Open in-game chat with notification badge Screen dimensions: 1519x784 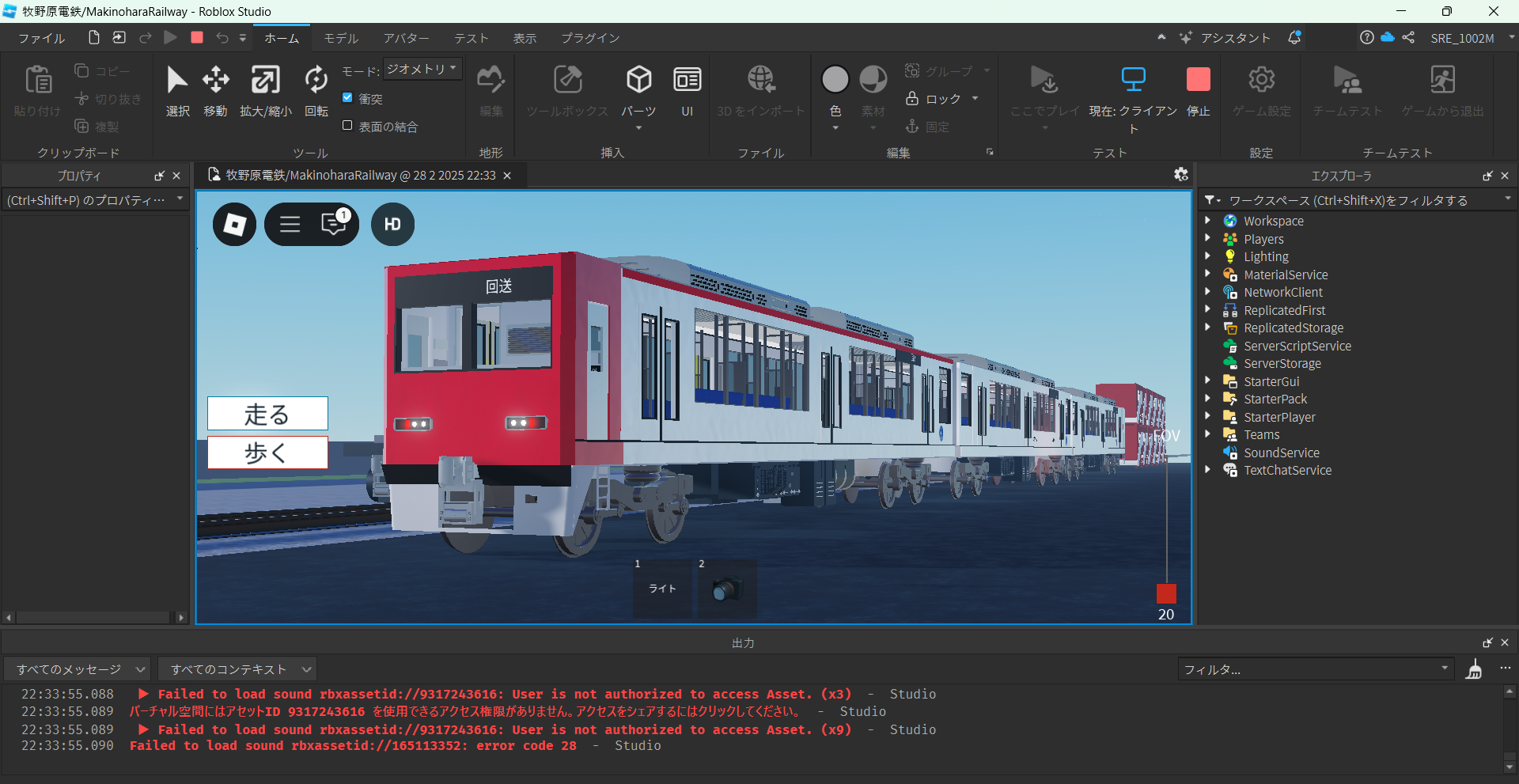(x=335, y=224)
